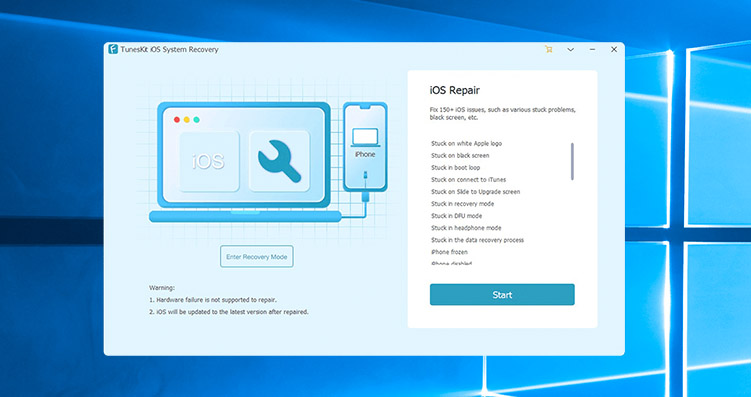Click the shopping cart purchase icon
This screenshot has width=751, height=397.
[549, 49]
